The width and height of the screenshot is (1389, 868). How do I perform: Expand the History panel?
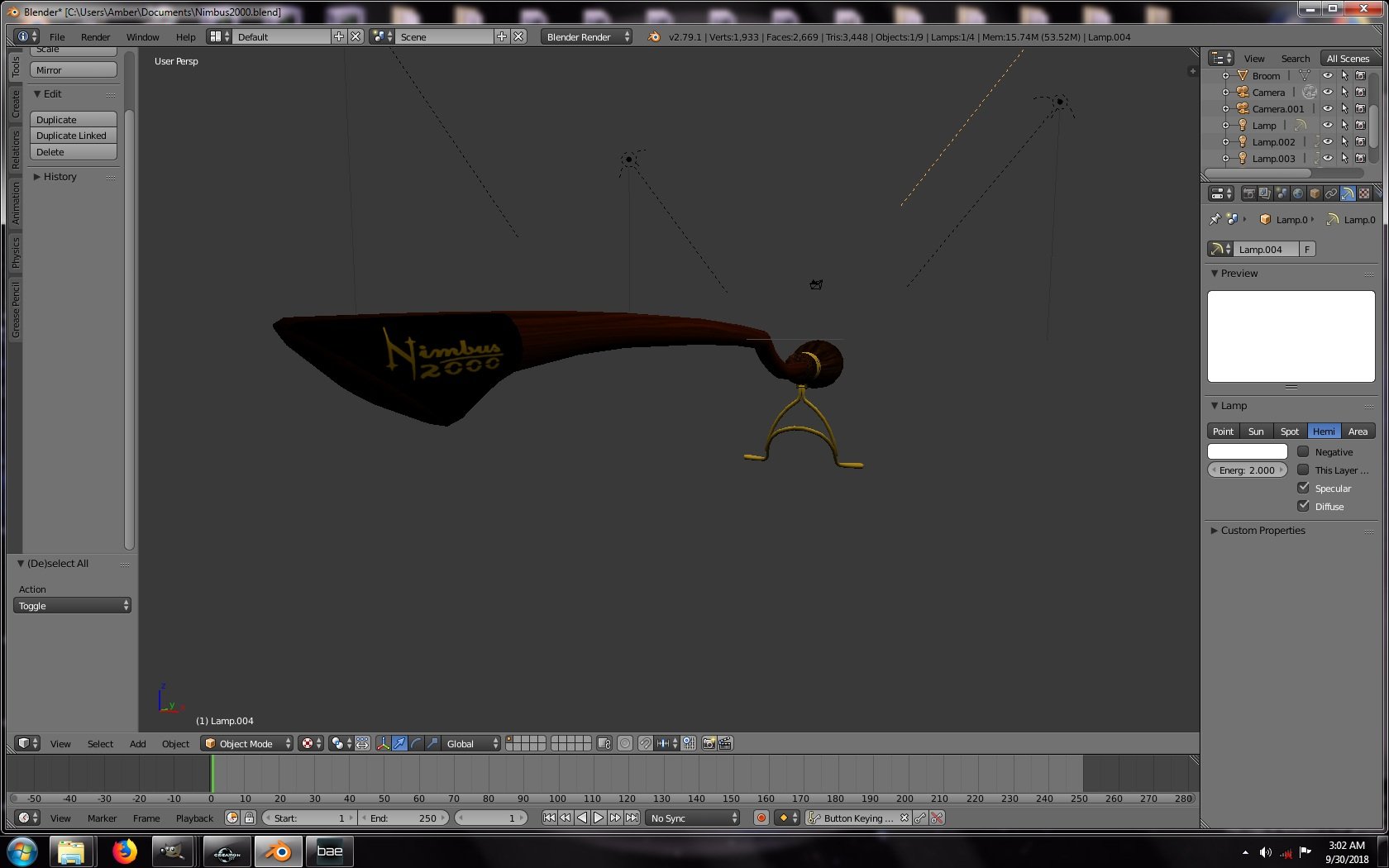pyautogui.click(x=60, y=176)
